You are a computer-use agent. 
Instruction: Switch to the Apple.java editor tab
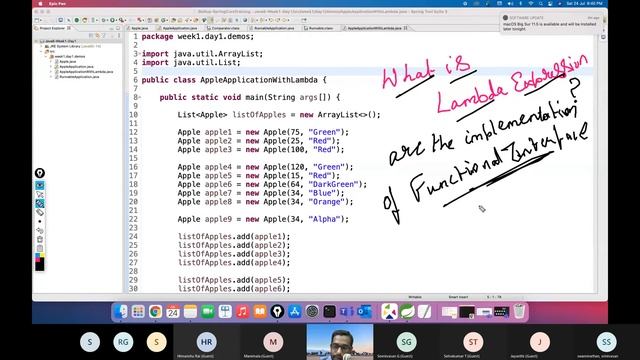tap(138, 28)
